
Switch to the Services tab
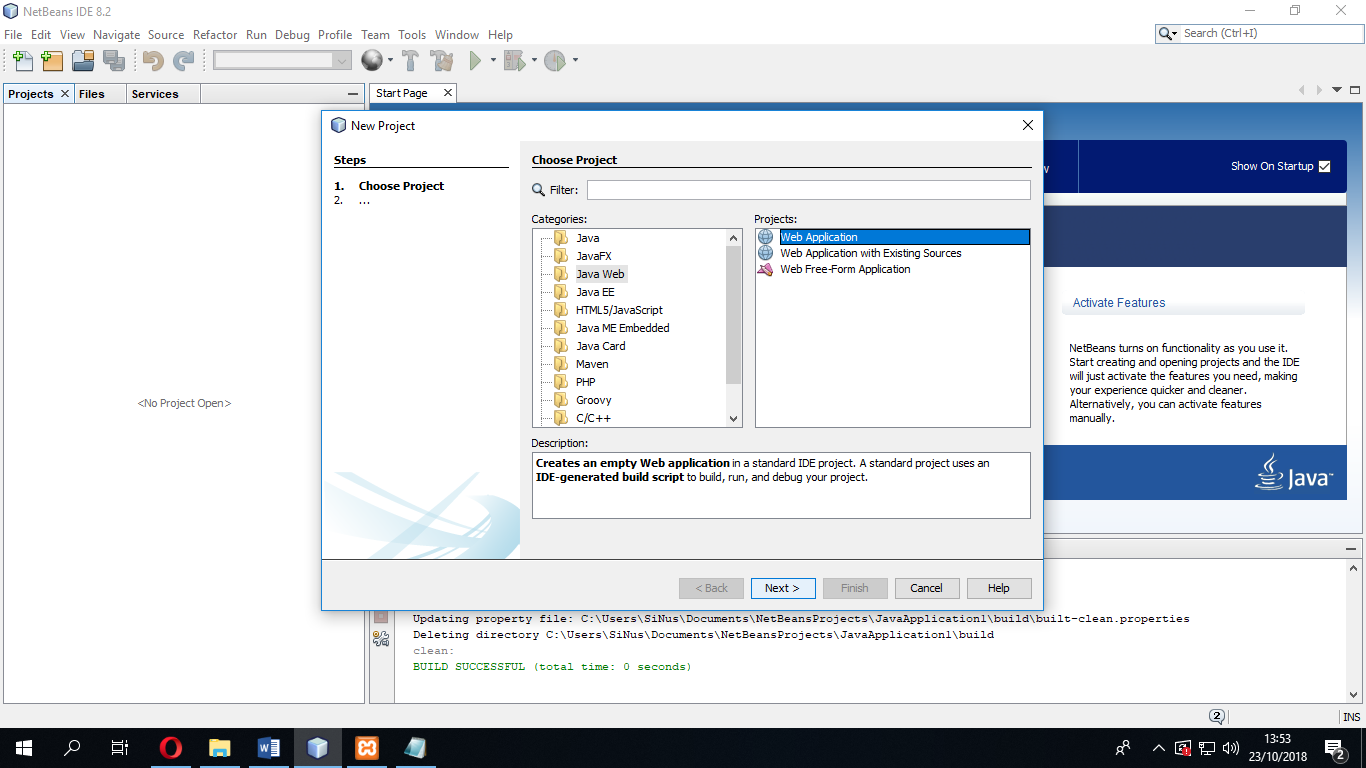155,93
